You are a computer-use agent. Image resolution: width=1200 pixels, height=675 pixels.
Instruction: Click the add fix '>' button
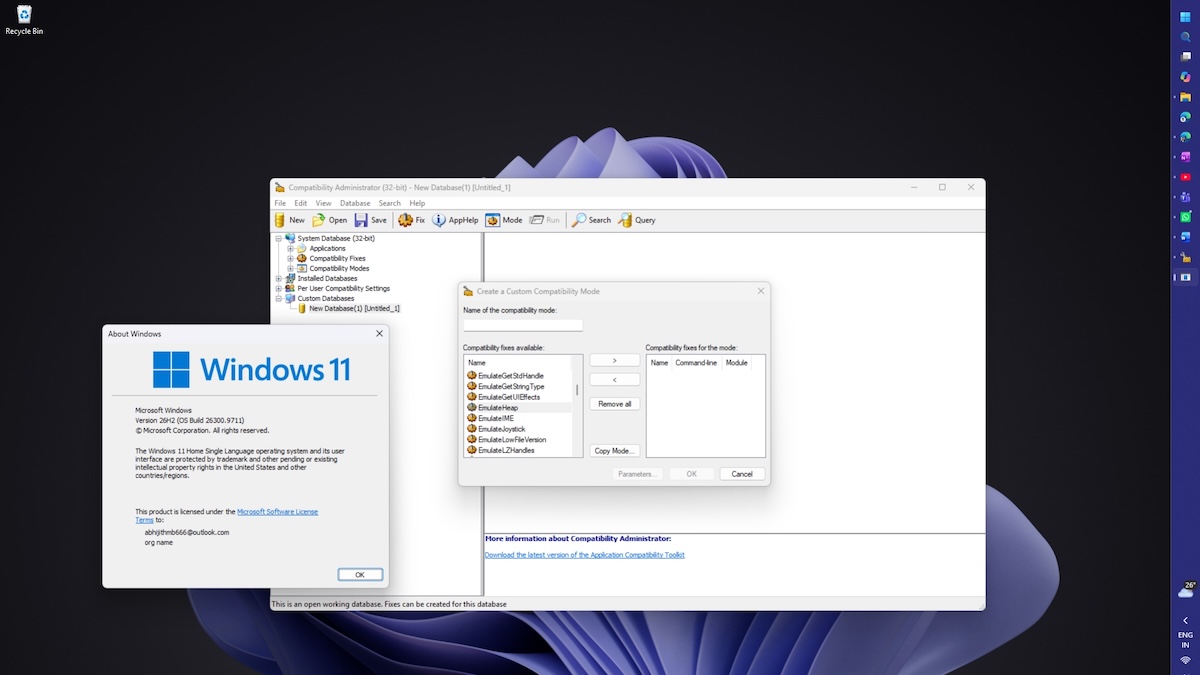[x=614, y=360]
